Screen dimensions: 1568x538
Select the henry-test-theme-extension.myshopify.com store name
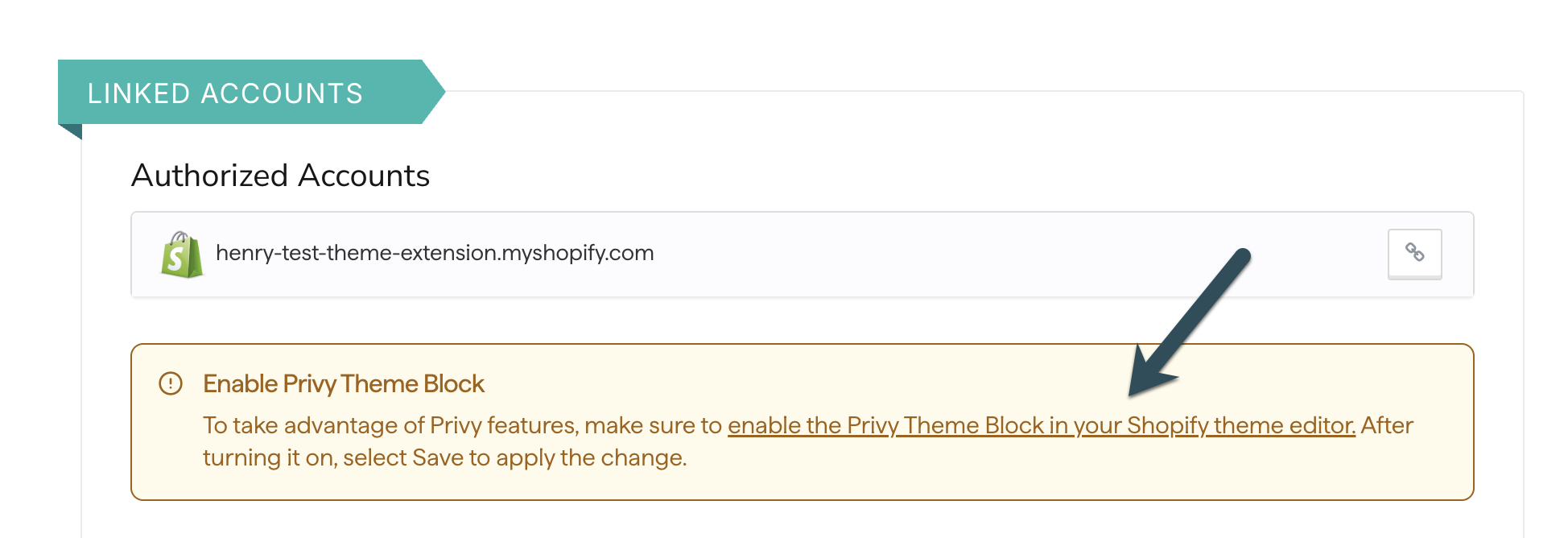coord(435,253)
